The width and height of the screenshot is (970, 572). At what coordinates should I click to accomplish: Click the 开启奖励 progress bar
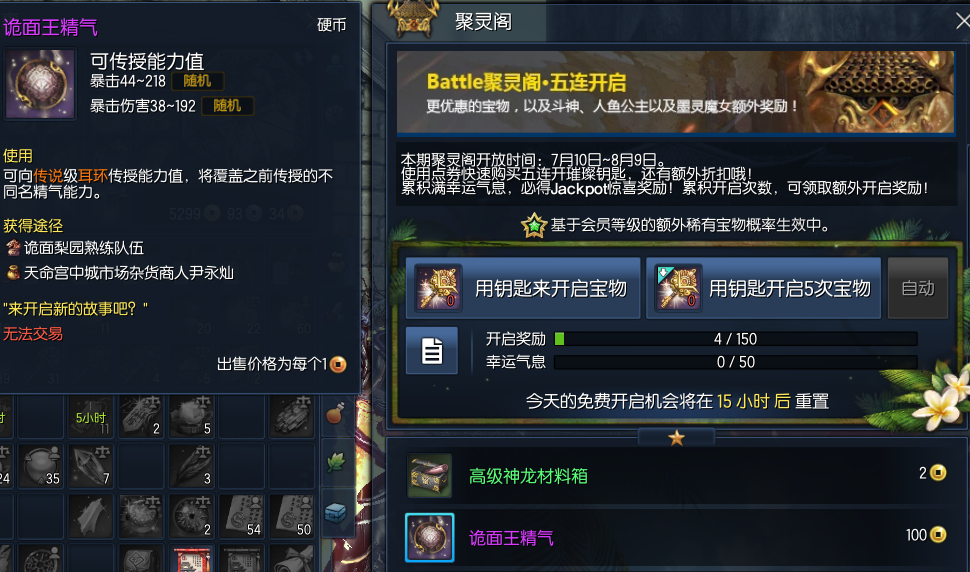tap(736, 339)
